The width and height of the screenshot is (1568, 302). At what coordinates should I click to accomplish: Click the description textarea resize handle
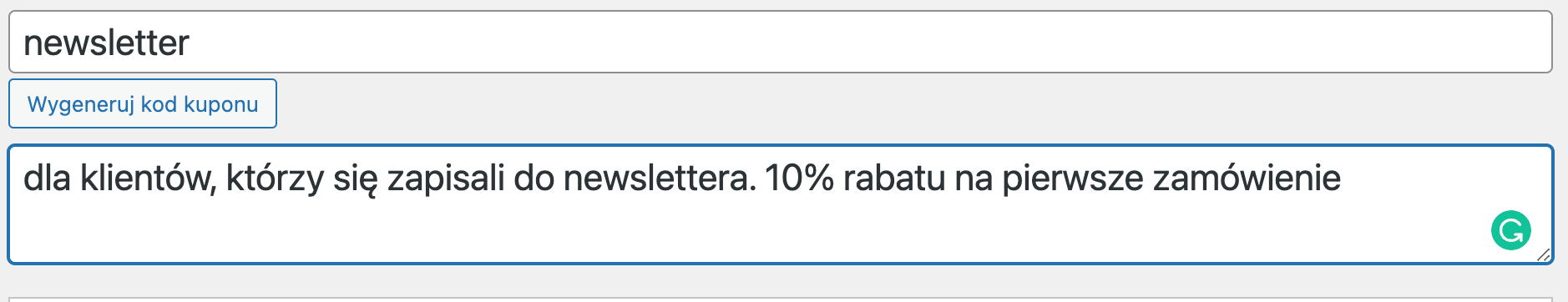[1543, 254]
